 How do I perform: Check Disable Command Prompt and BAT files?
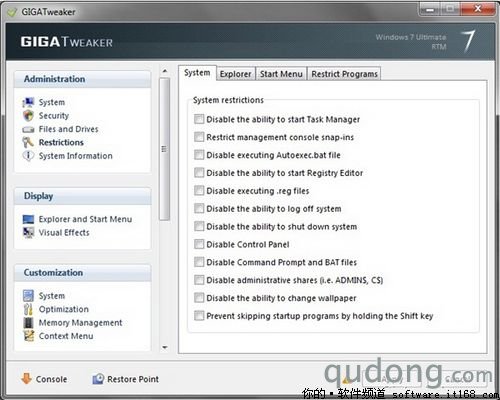(199, 262)
